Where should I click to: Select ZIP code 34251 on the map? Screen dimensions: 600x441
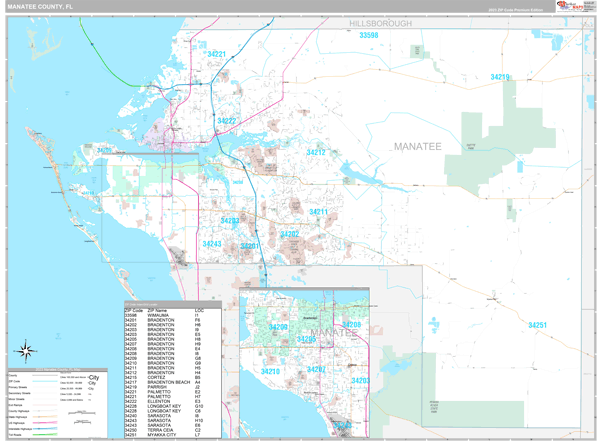(538, 326)
